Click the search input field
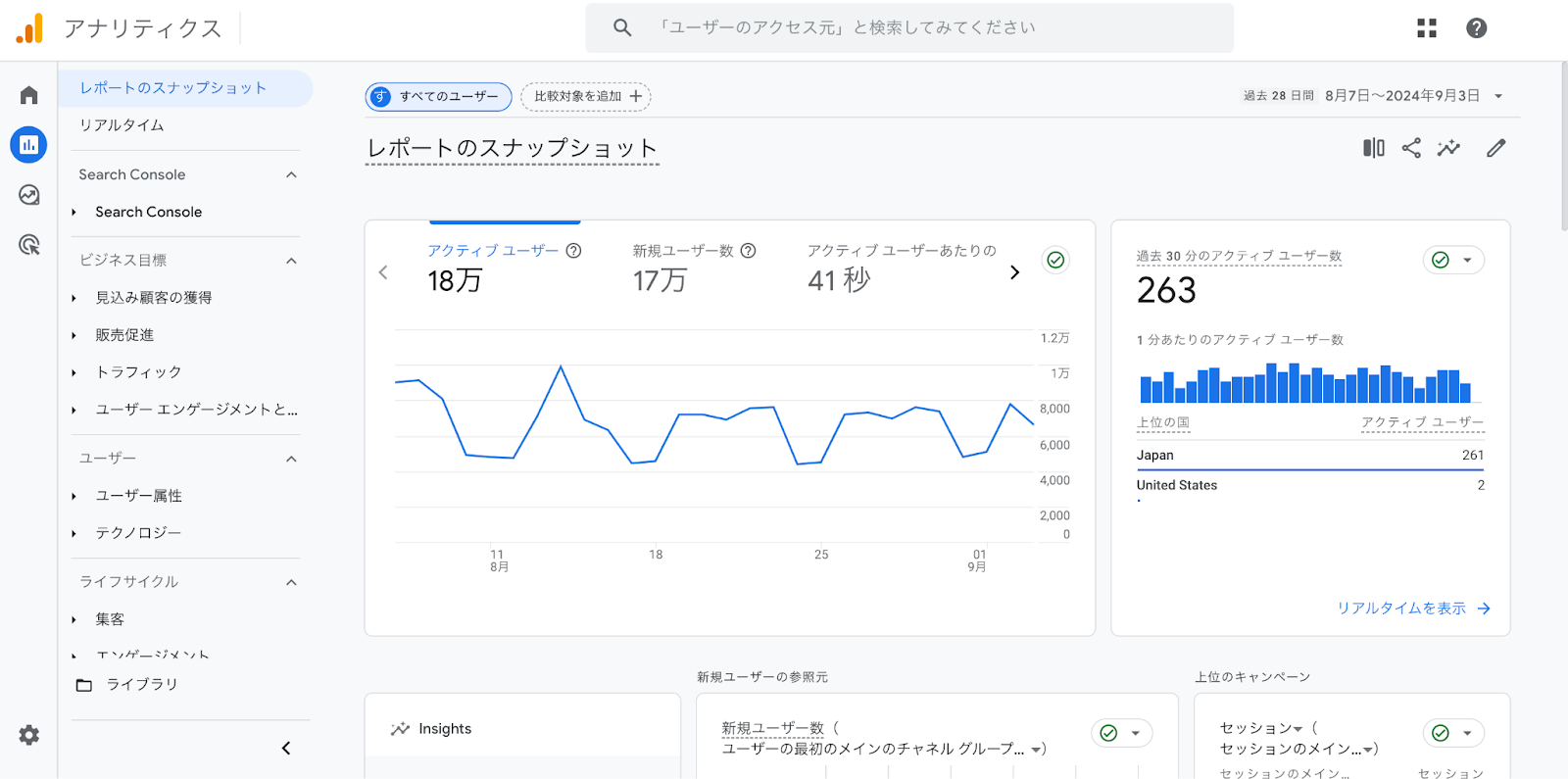Image resolution: width=1568 pixels, height=779 pixels. point(909,27)
